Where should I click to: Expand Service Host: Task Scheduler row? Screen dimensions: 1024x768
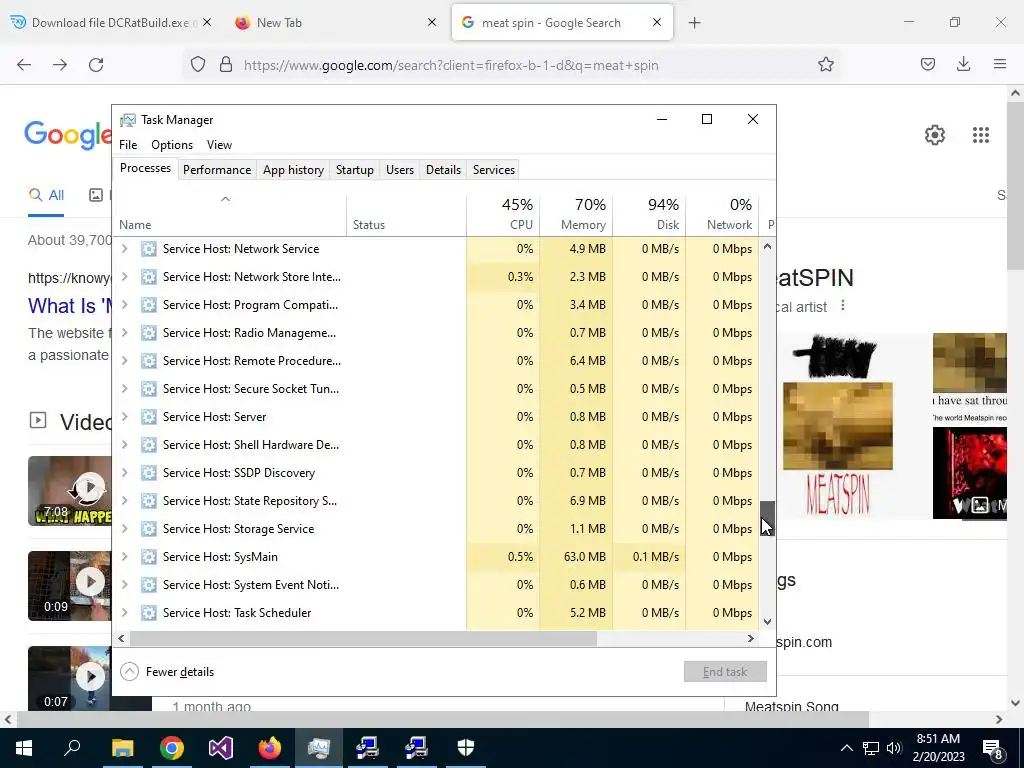click(125, 613)
